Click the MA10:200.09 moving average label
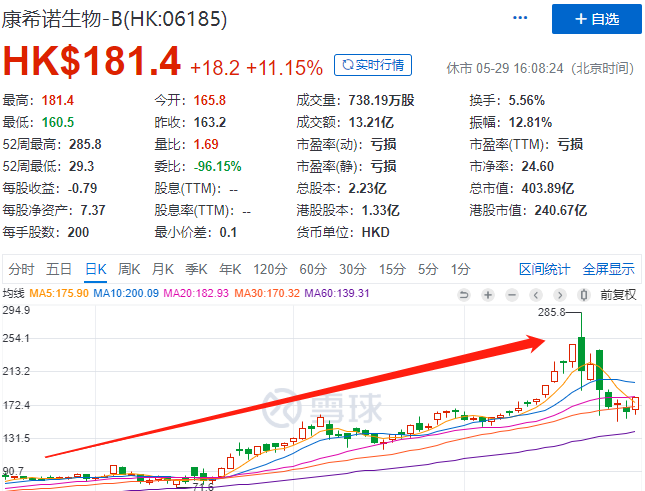This screenshot has height=491, width=645. click(x=126, y=293)
